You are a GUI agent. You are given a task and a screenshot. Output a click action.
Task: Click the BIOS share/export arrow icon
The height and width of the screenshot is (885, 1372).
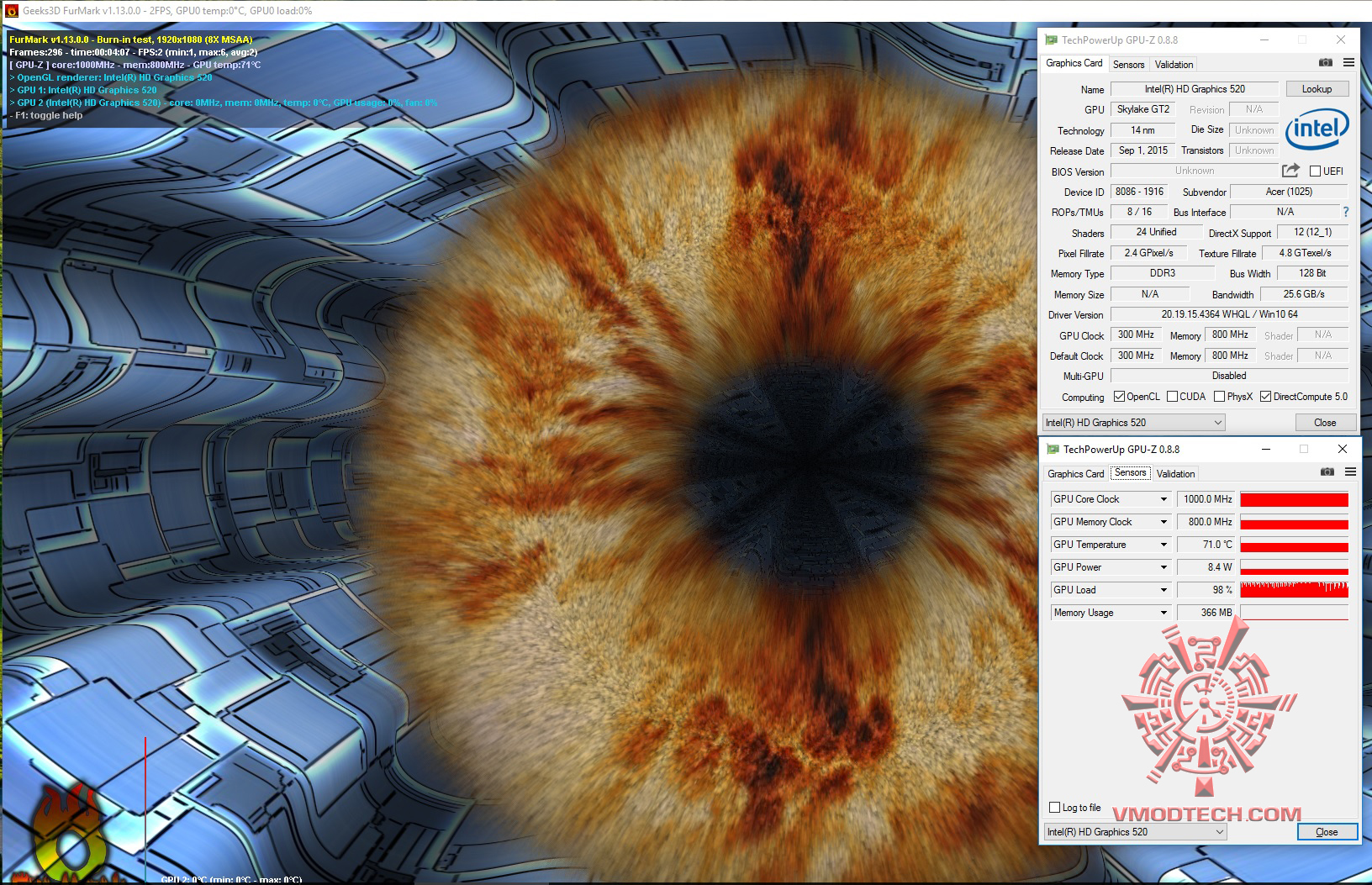point(1290,171)
